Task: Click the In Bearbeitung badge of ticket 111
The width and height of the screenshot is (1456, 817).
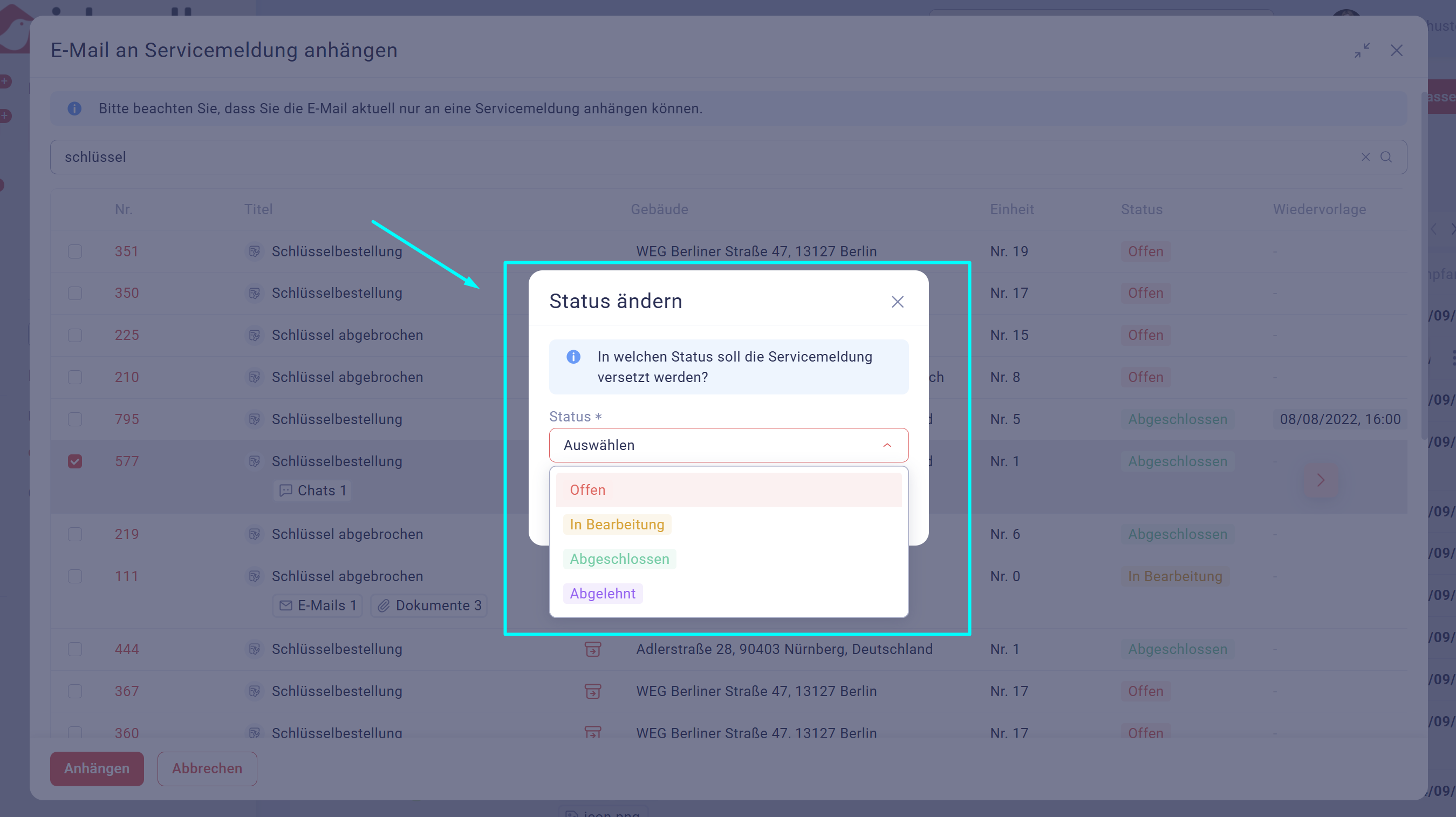Action: click(1175, 576)
